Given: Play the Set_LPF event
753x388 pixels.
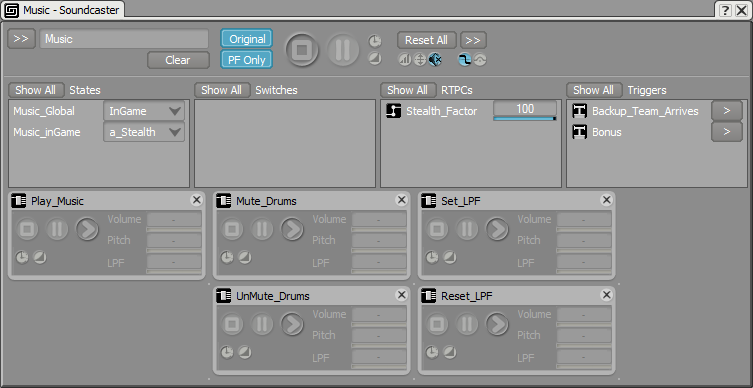Looking at the screenshot, I should 498,230.
